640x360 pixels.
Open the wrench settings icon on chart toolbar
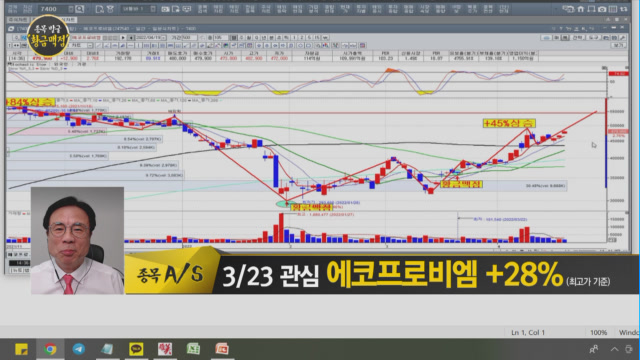622,38
